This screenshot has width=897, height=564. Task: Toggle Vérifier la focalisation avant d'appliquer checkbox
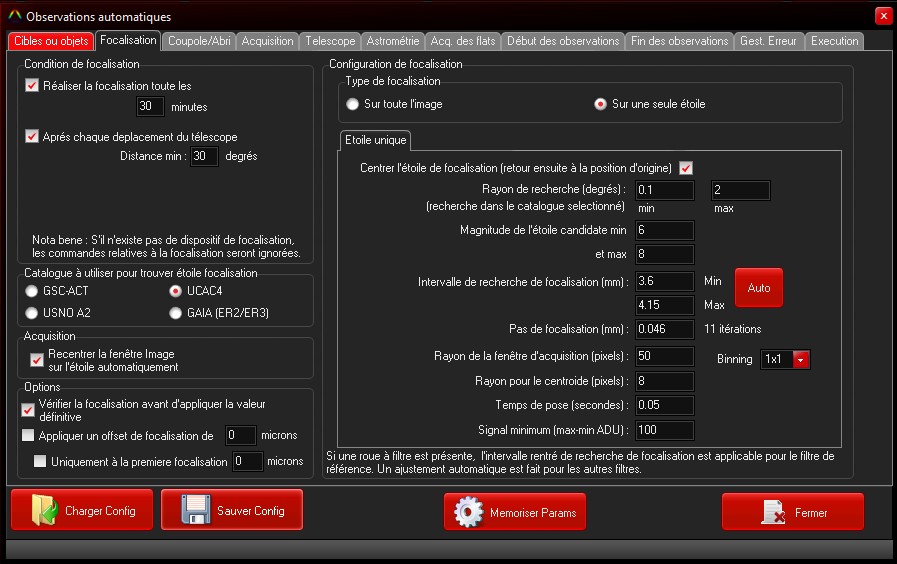pos(27,410)
